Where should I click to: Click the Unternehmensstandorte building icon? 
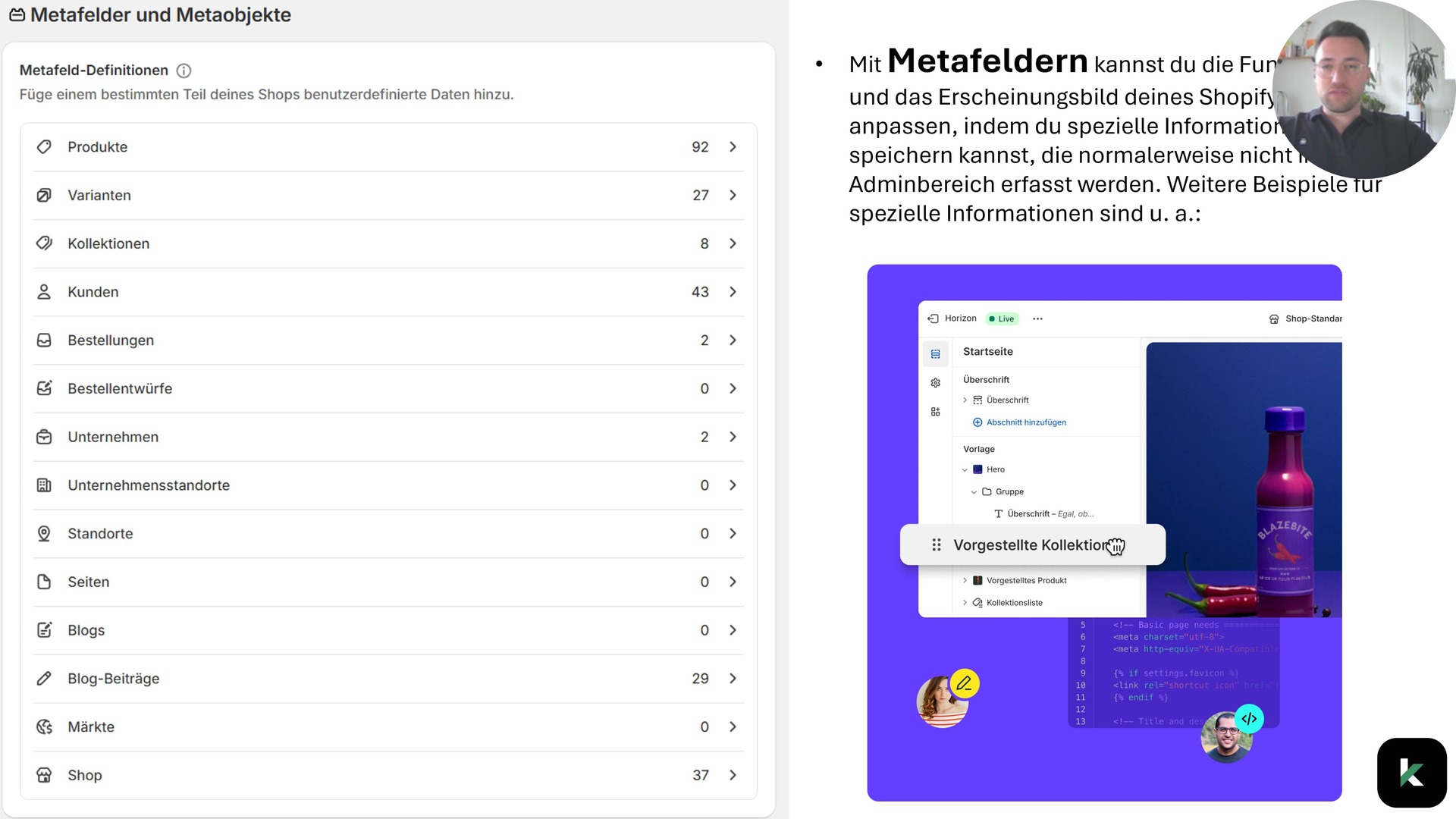pyautogui.click(x=44, y=485)
